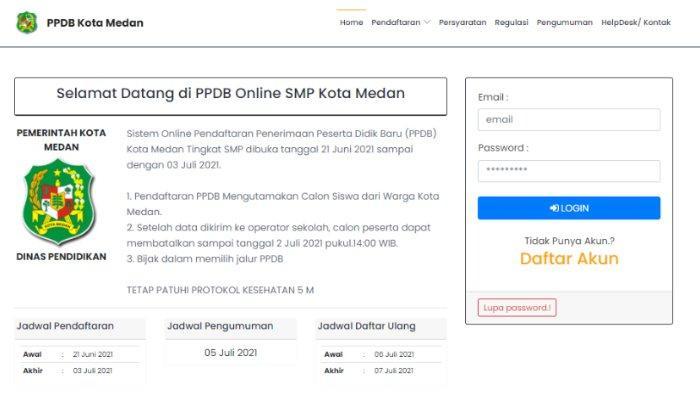Image resolution: width=700 pixels, height=393 pixels.
Task: Open the PPDB Kota Medan site title
Action: coord(95,23)
